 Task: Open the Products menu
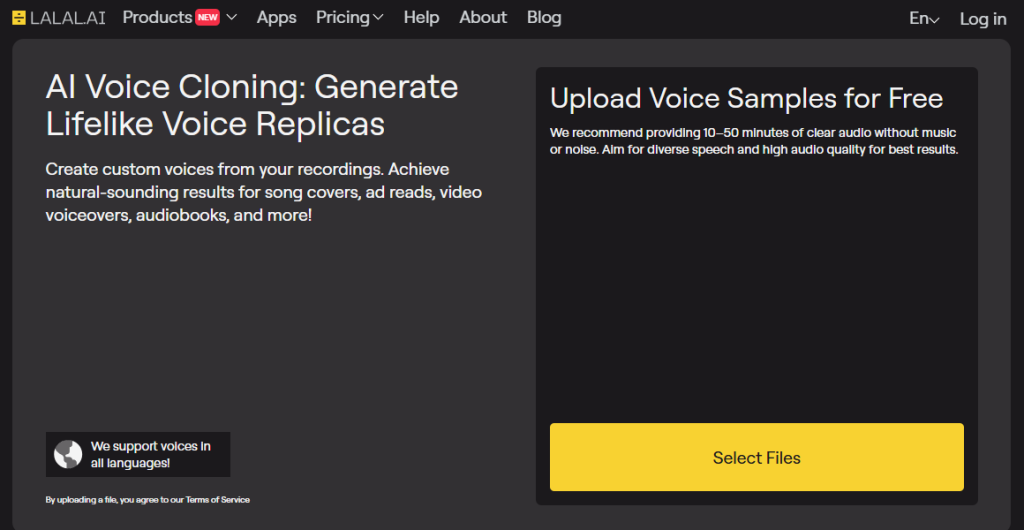pyautogui.click(x=157, y=18)
